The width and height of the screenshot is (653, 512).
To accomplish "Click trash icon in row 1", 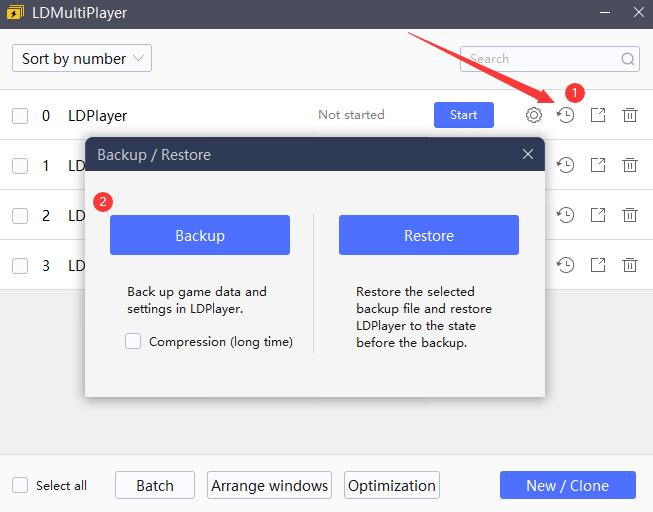I will (630, 165).
